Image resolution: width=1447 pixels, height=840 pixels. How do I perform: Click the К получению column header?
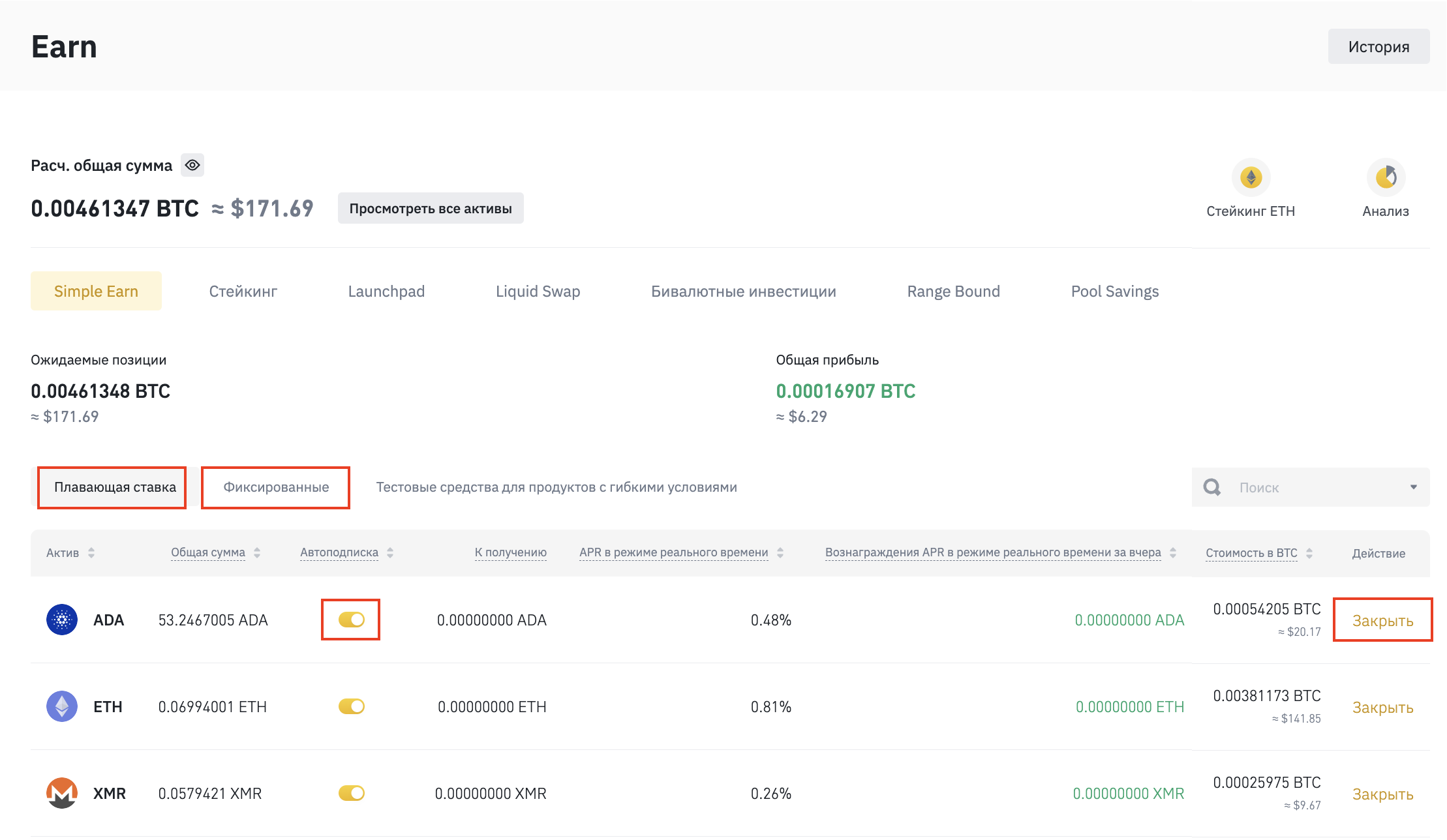[x=511, y=552]
